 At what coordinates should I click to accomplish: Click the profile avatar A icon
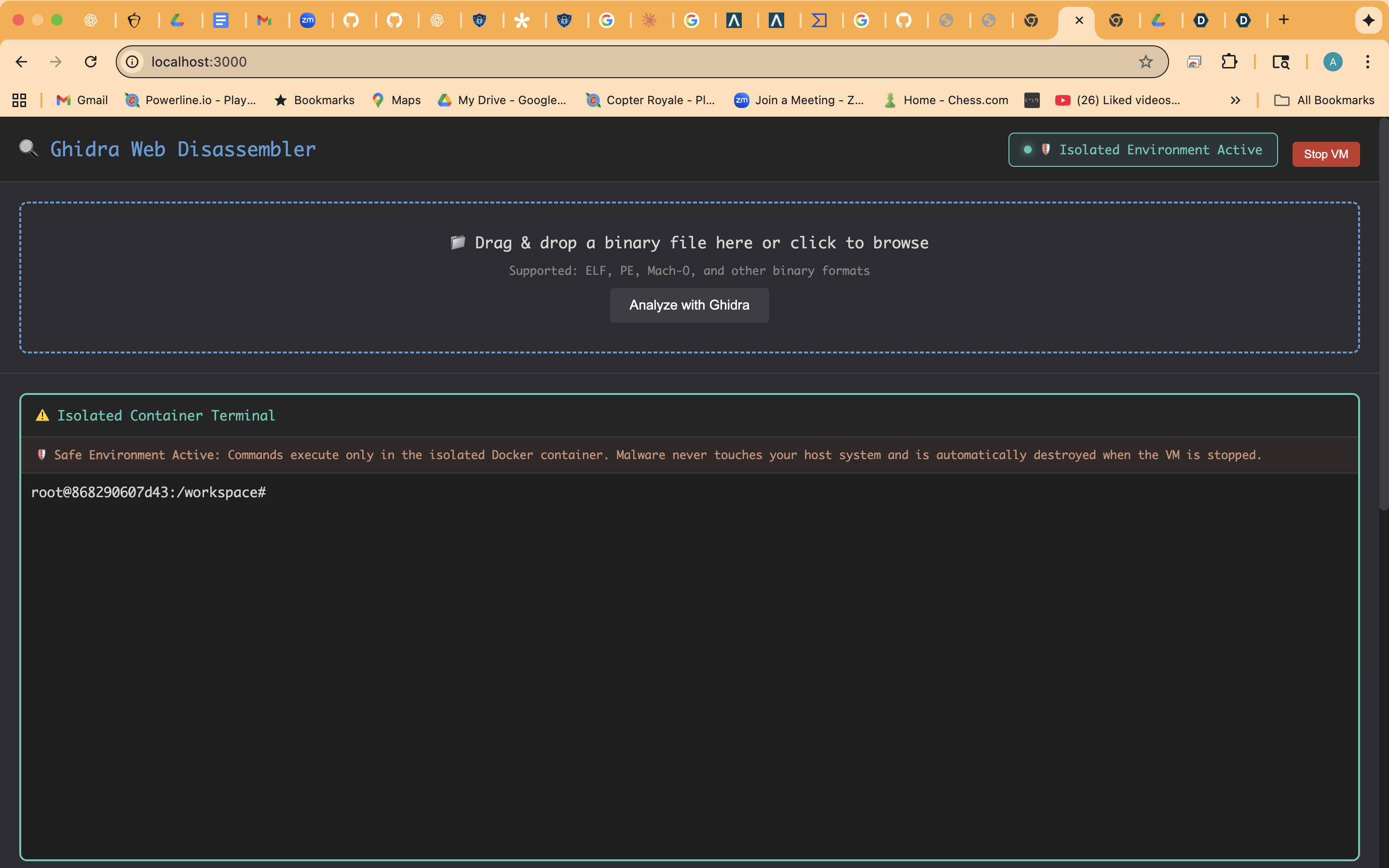pyautogui.click(x=1332, y=61)
